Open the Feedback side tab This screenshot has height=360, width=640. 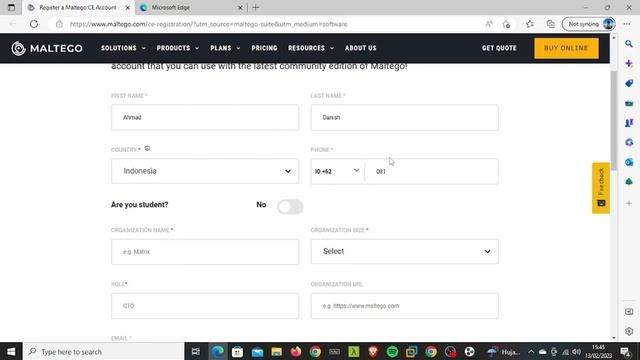(601, 188)
